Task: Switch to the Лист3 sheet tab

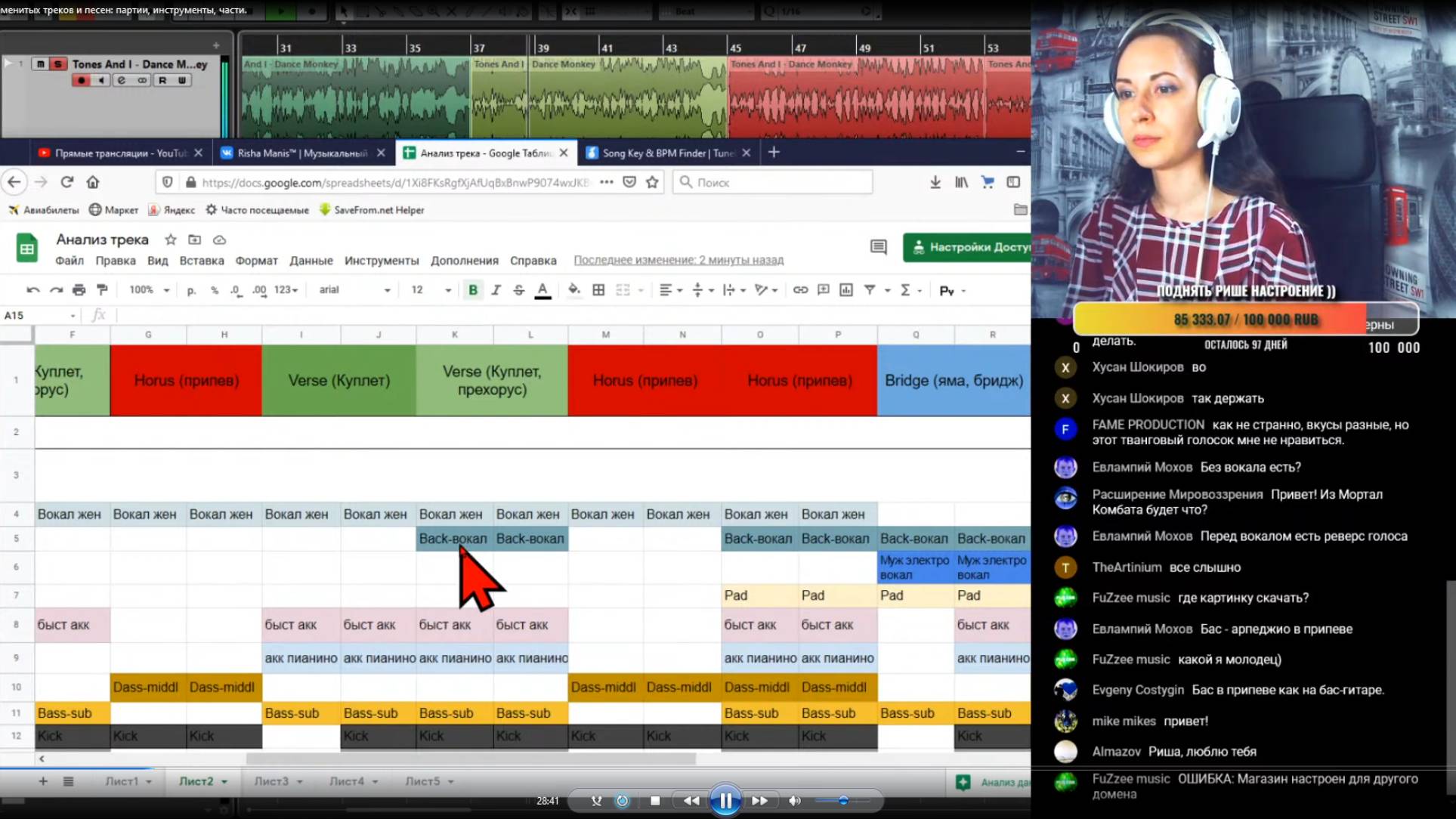Action: click(x=270, y=781)
